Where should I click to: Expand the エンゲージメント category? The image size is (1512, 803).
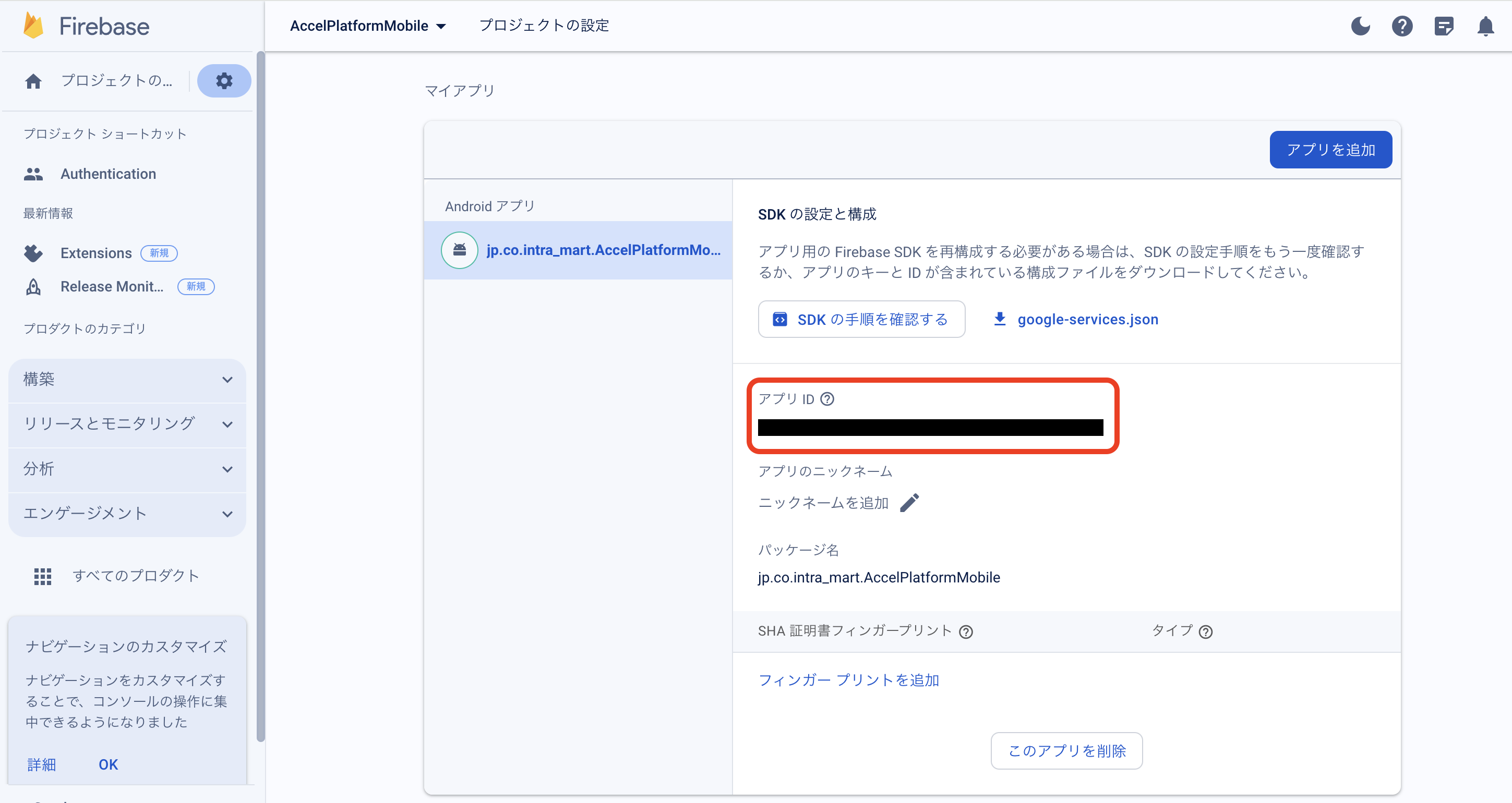(127, 514)
